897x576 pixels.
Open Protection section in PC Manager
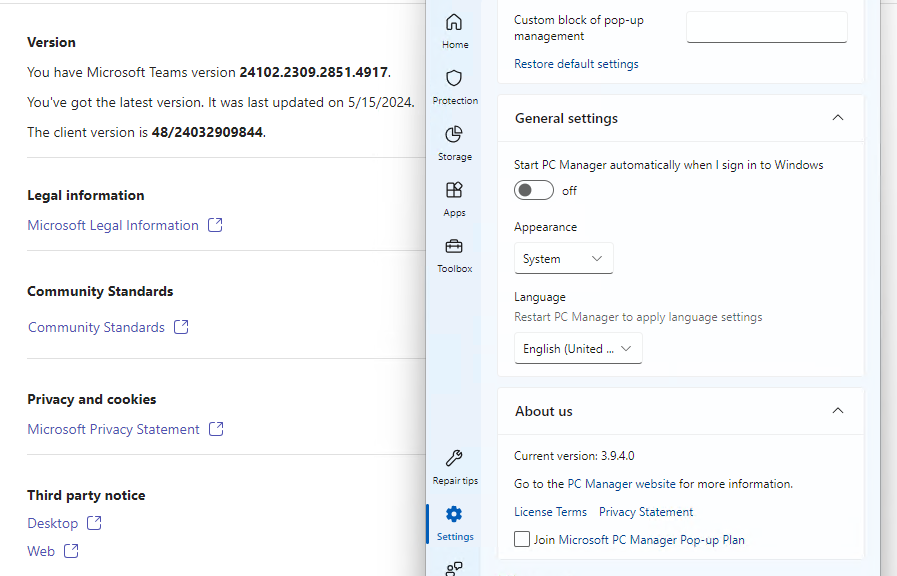(454, 87)
